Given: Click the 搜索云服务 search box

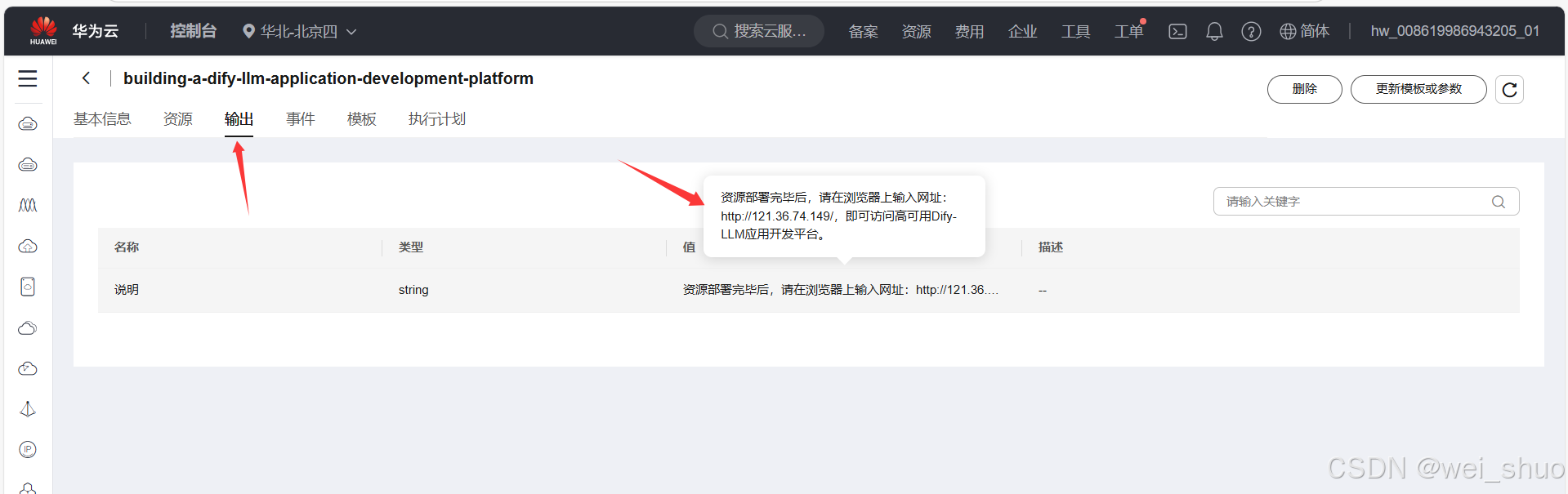Looking at the screenshot, I should pos(759,31).
